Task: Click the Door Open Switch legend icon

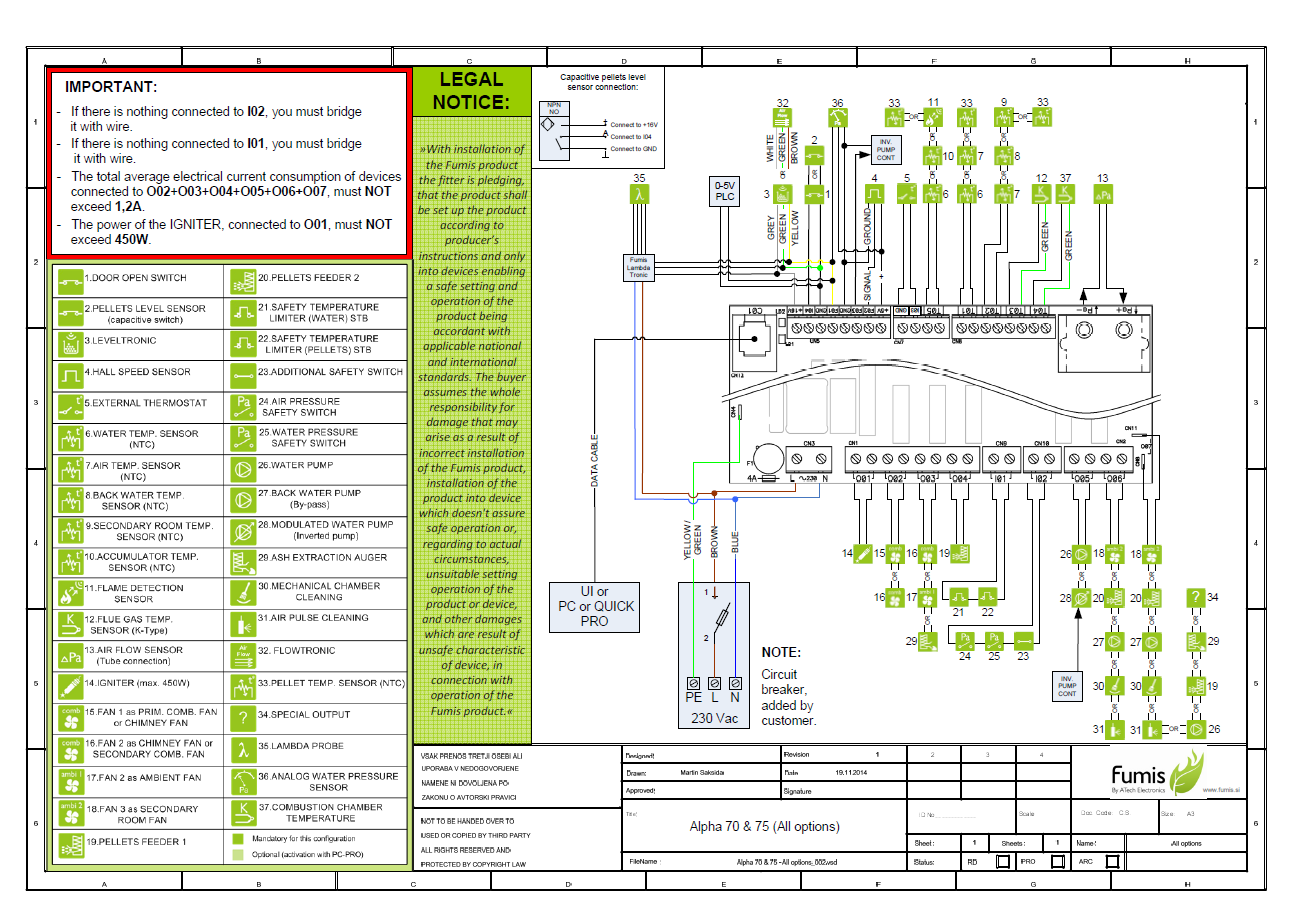Action: point(69,279)
